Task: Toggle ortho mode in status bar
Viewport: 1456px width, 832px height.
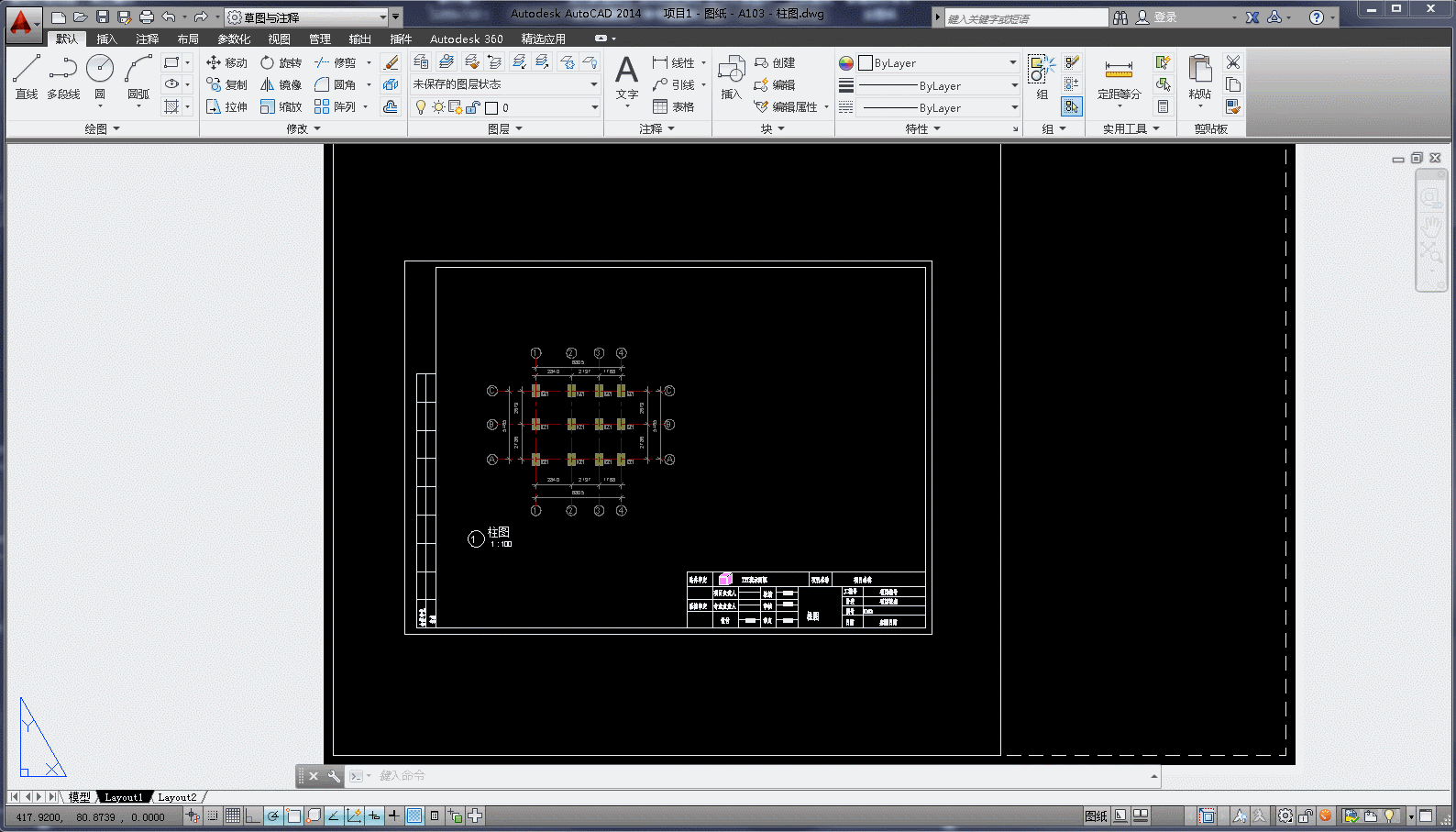Action: [x=253, y=815]
